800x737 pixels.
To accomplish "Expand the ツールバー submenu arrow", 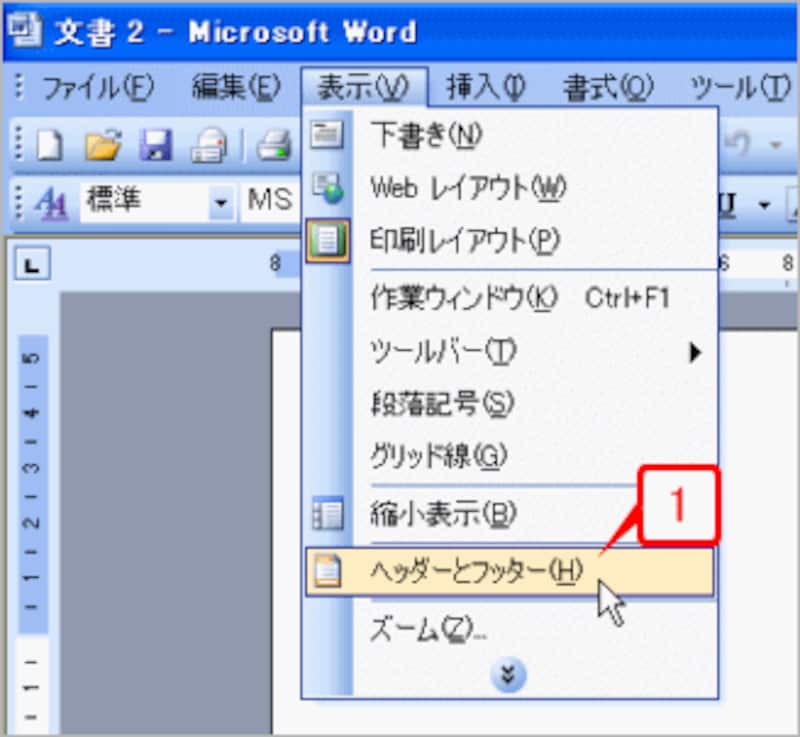I will [x=697, y=352].
